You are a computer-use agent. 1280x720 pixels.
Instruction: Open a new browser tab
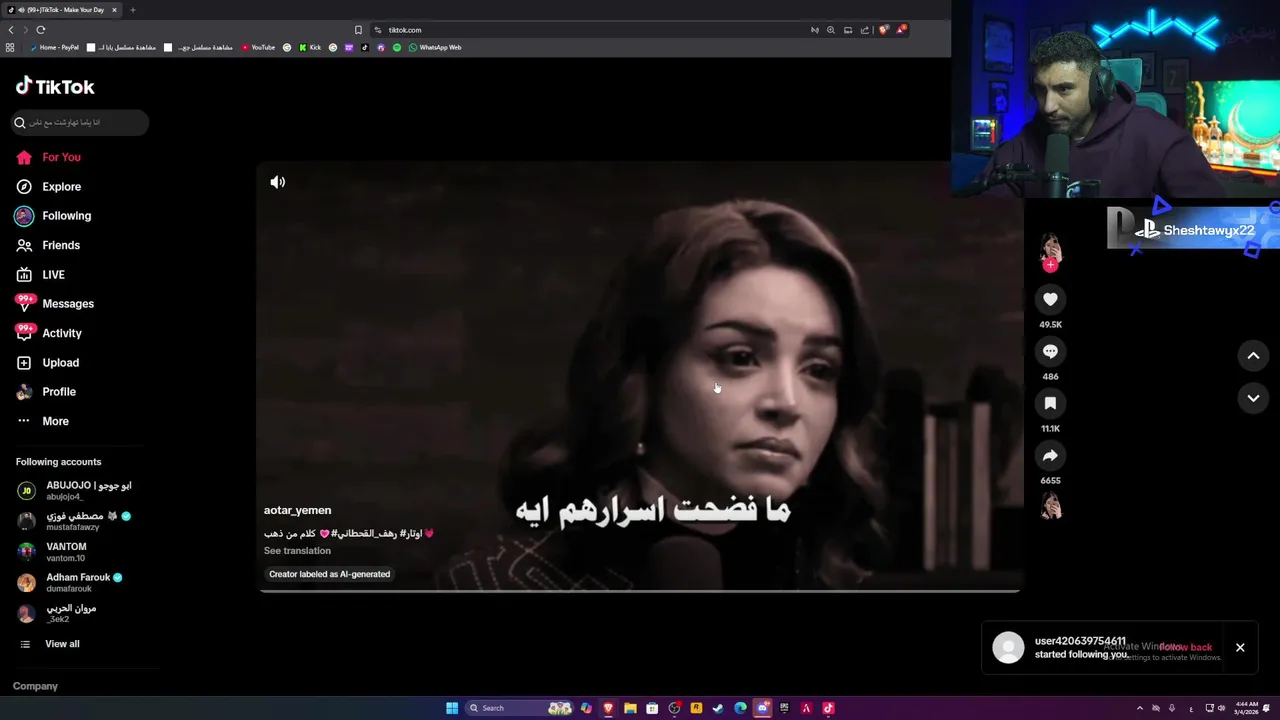(133, 10)
